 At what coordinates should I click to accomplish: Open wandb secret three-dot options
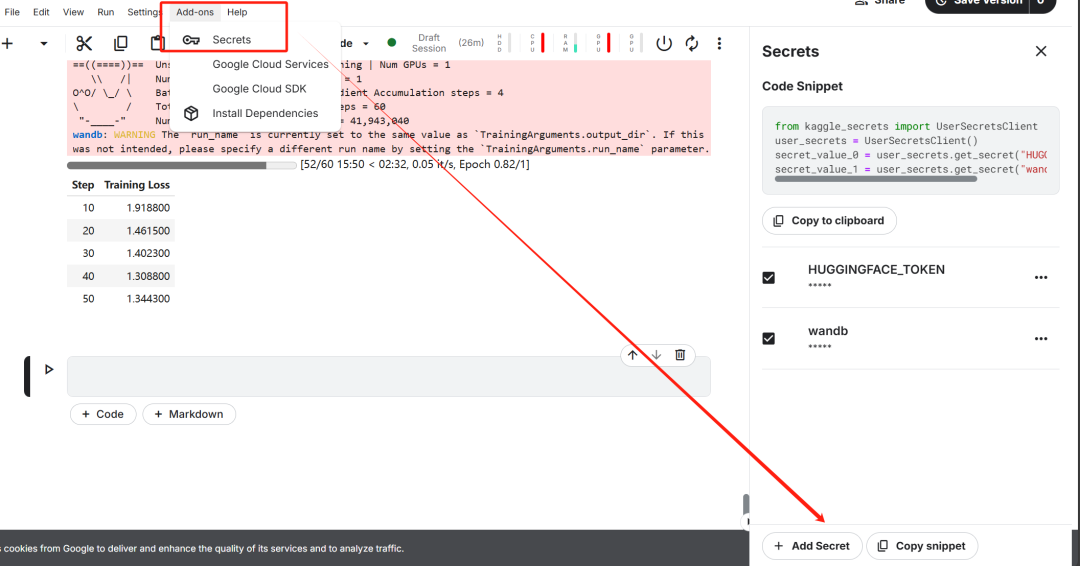[1041, 339]
